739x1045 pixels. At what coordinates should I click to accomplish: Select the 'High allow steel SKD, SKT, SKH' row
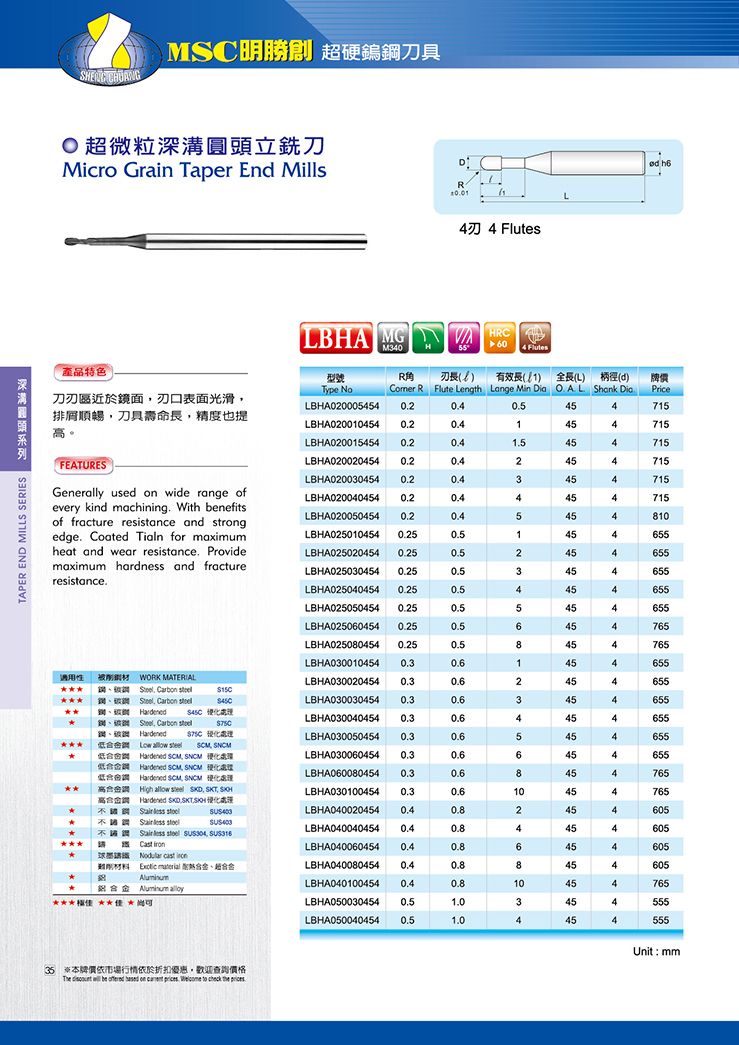point(150,789)
